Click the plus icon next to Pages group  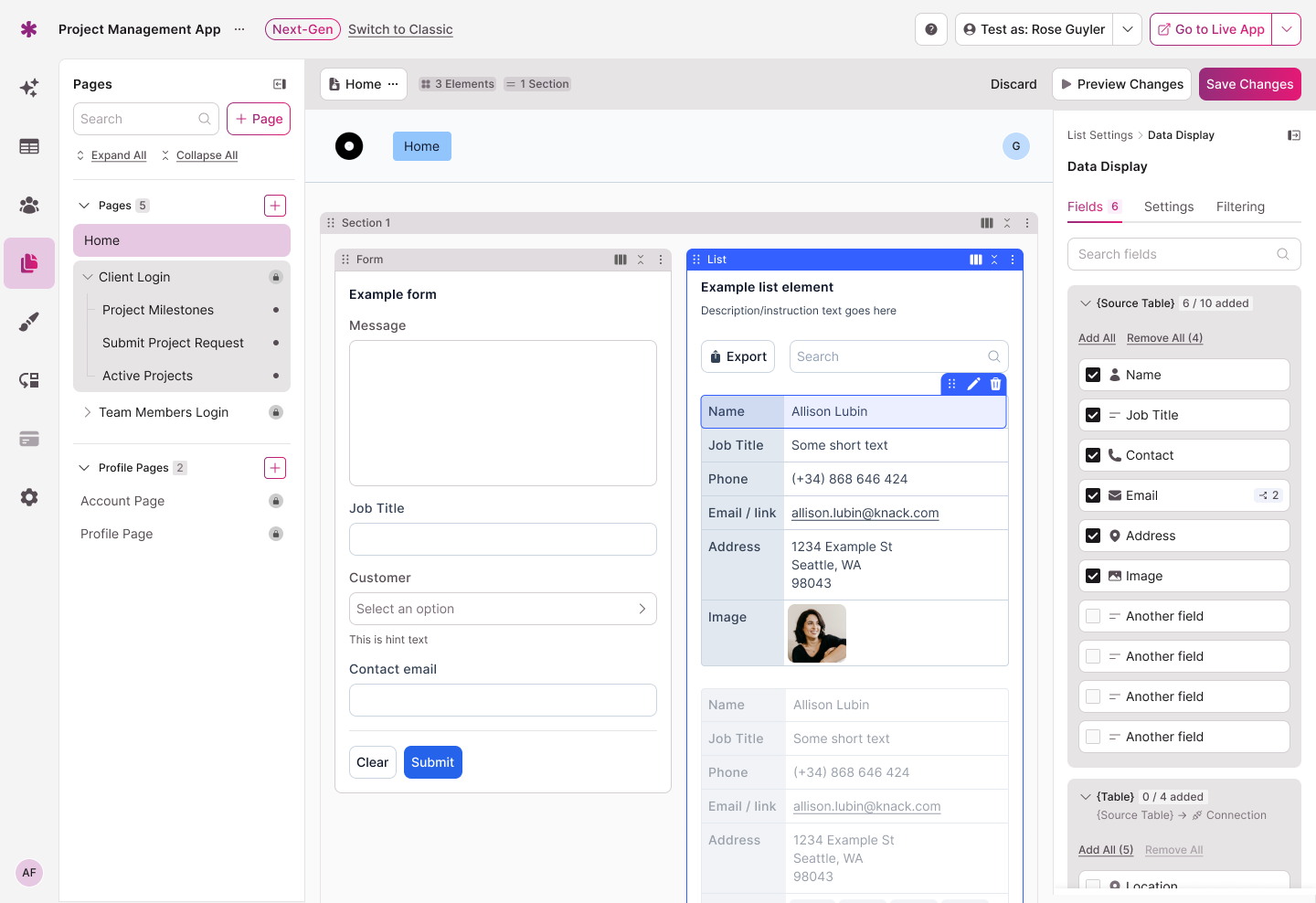pyautogui.click(x=275, y=206)
